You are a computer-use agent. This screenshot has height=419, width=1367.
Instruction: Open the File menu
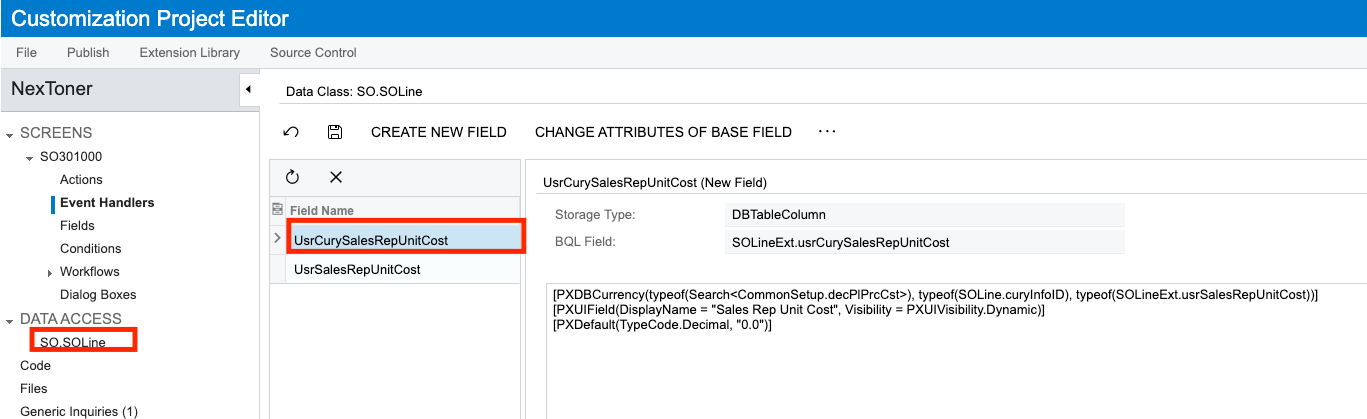[27, 52]
